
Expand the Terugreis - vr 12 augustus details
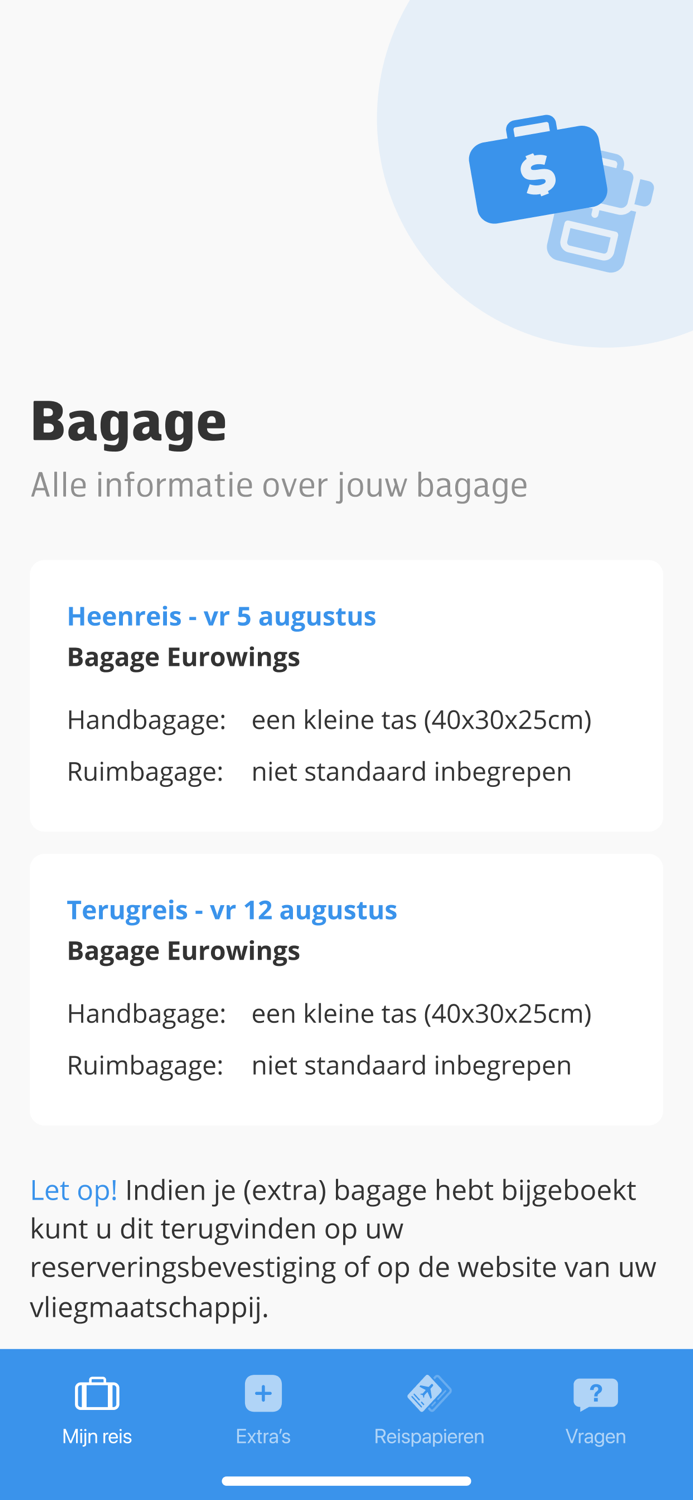pos(232,909)
